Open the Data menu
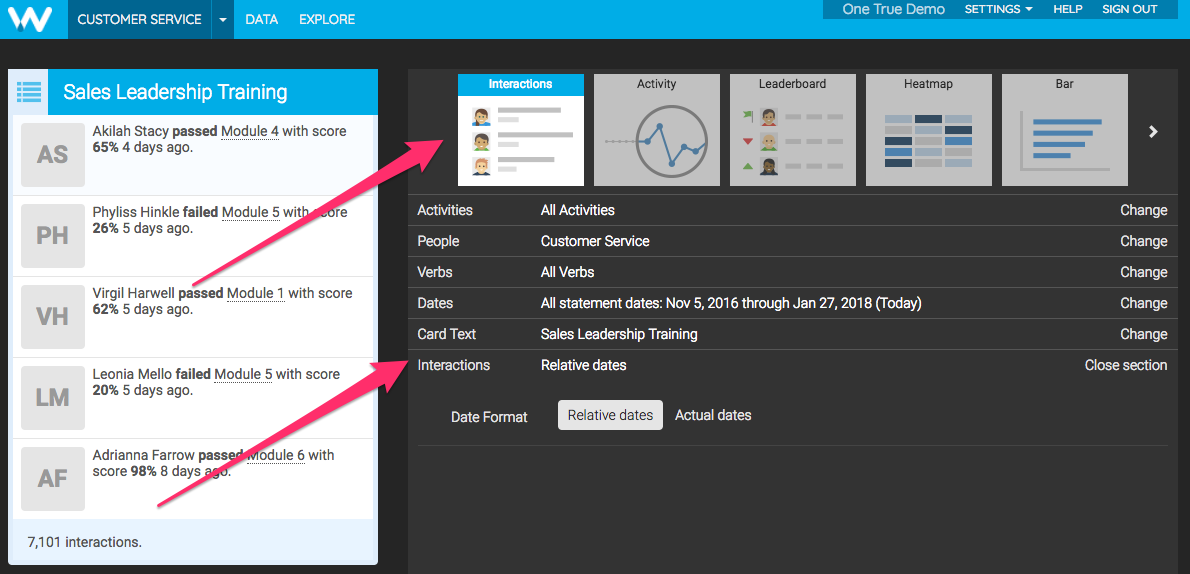 pyautogui.click(x=261, y=19)
